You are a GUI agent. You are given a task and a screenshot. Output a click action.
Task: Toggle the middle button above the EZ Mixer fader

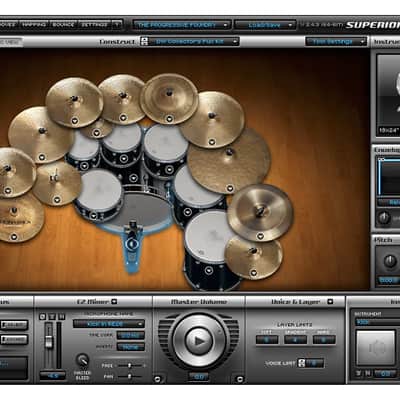tap(52, 316)
